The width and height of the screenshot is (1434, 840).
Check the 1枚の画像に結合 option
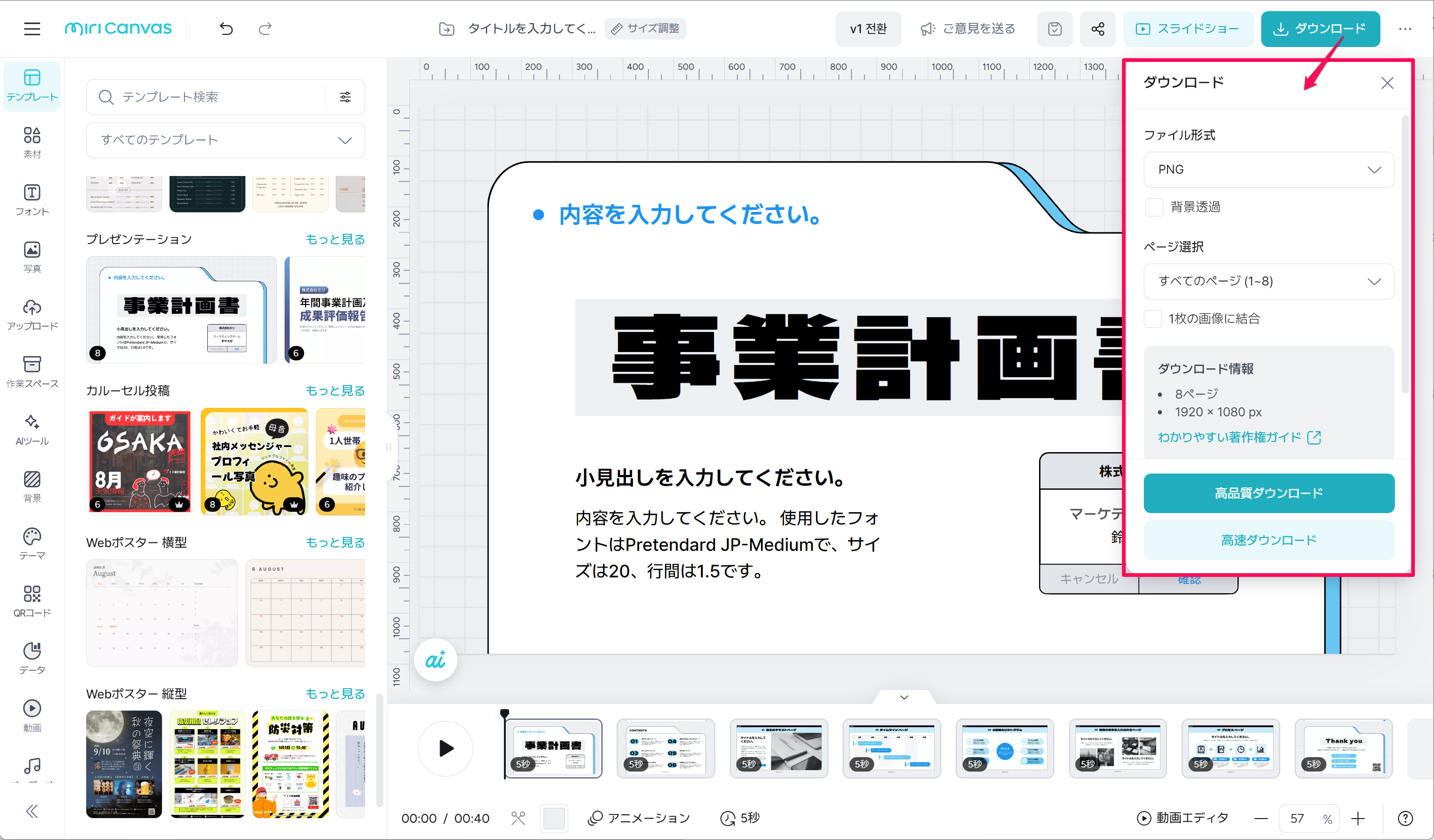click(x=1152, y=318)
